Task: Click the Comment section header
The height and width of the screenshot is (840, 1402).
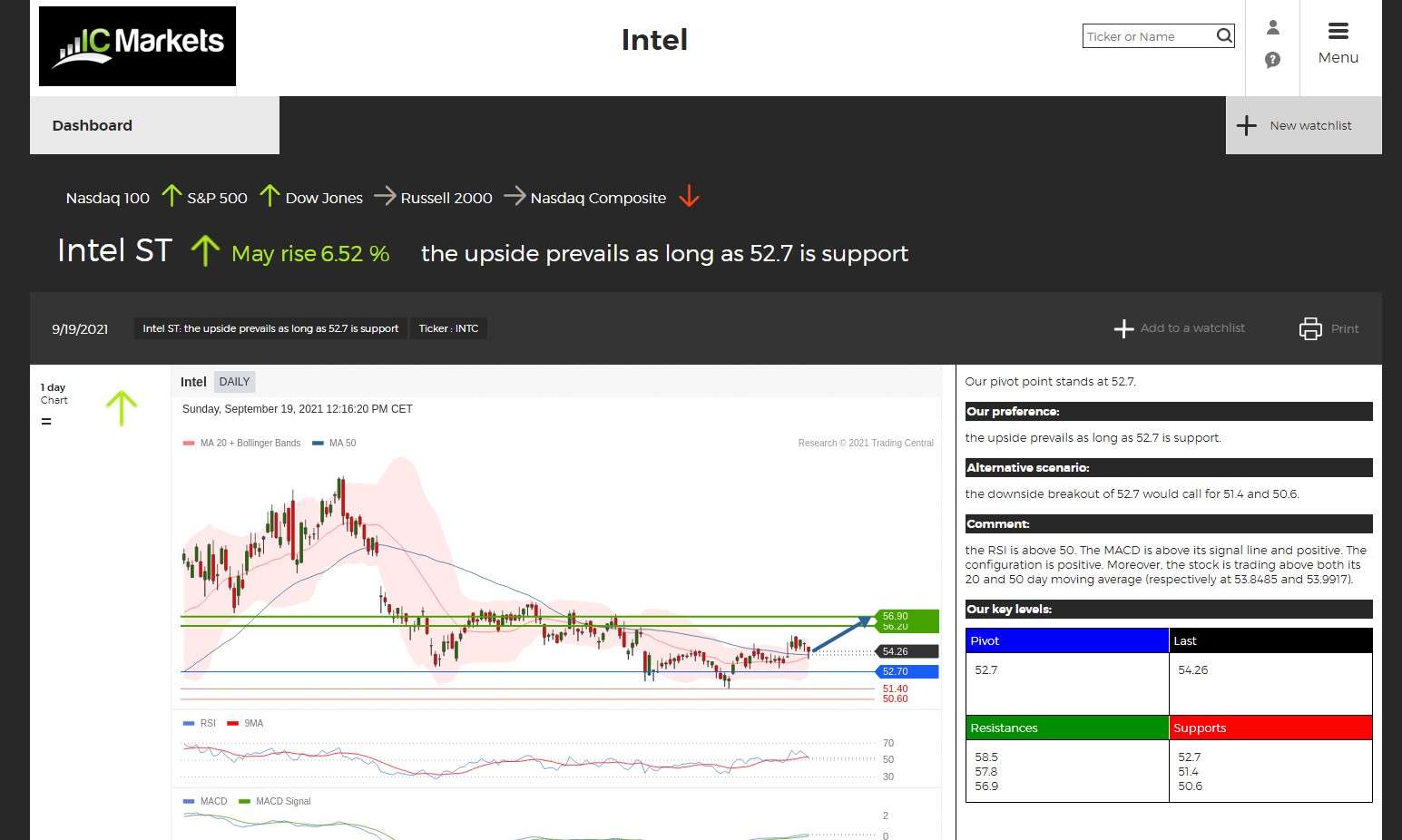Action: (x=1169, y=524)
